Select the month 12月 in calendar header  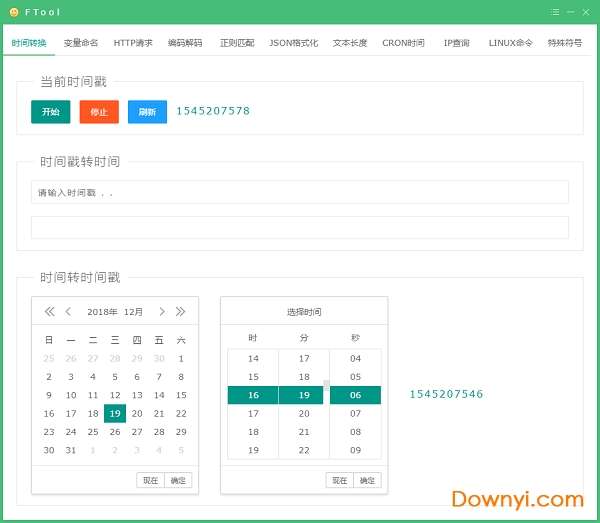133,312
